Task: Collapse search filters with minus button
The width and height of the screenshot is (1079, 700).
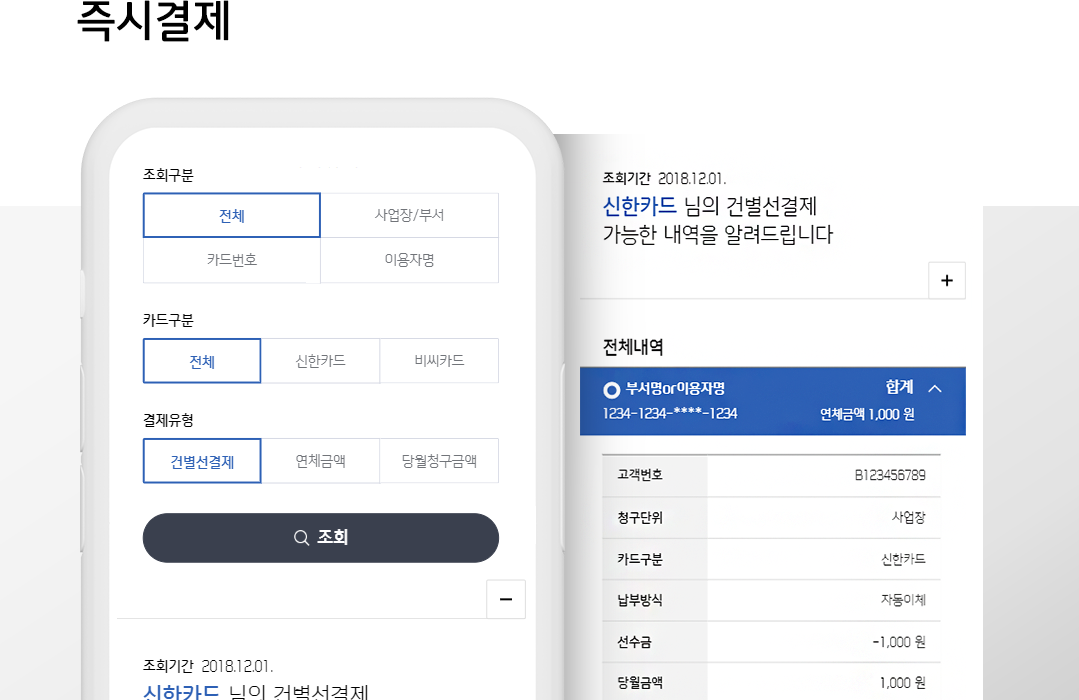Action: pos(506,600)
